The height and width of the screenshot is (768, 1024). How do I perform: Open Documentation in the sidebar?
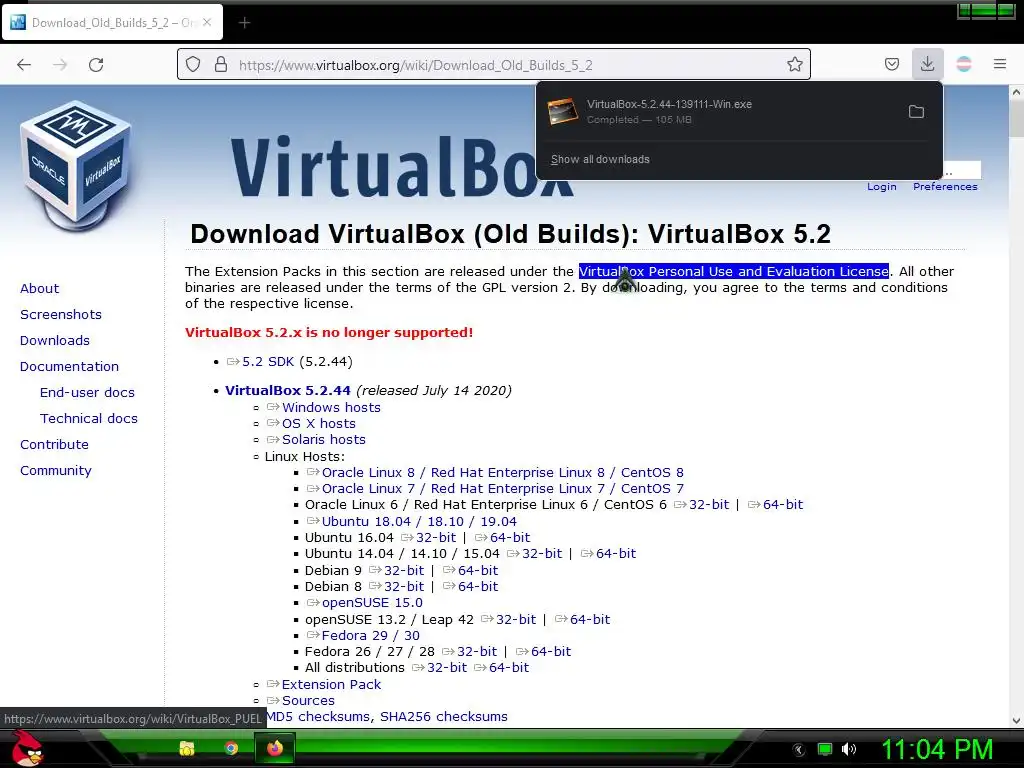pyautogui.click(x=69, y=367)
